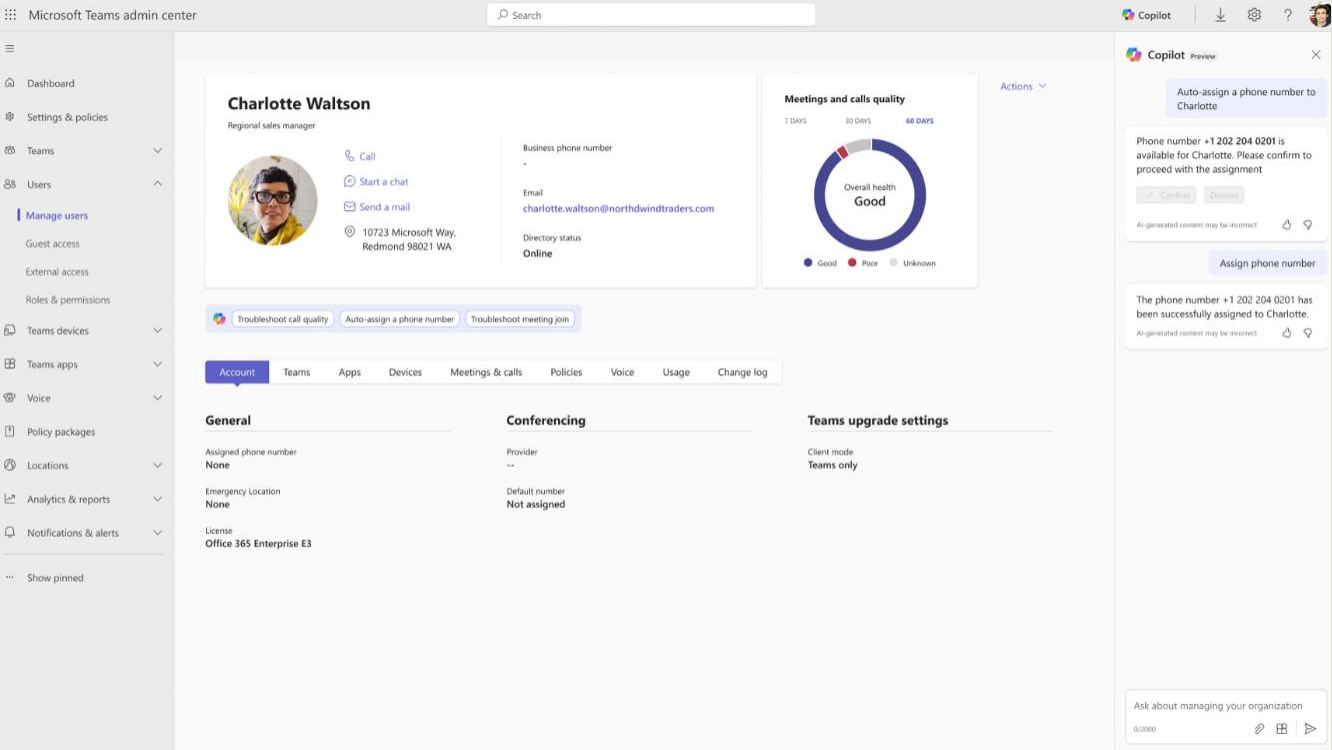Viewport: 1332px width, 750px height.
Task: Open the settings gear icon
Action: (1254, 15)
